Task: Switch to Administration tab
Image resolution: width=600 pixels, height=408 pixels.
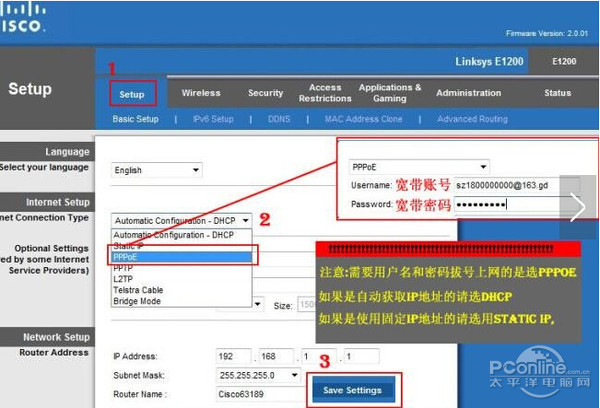Action: coord(468,93)
